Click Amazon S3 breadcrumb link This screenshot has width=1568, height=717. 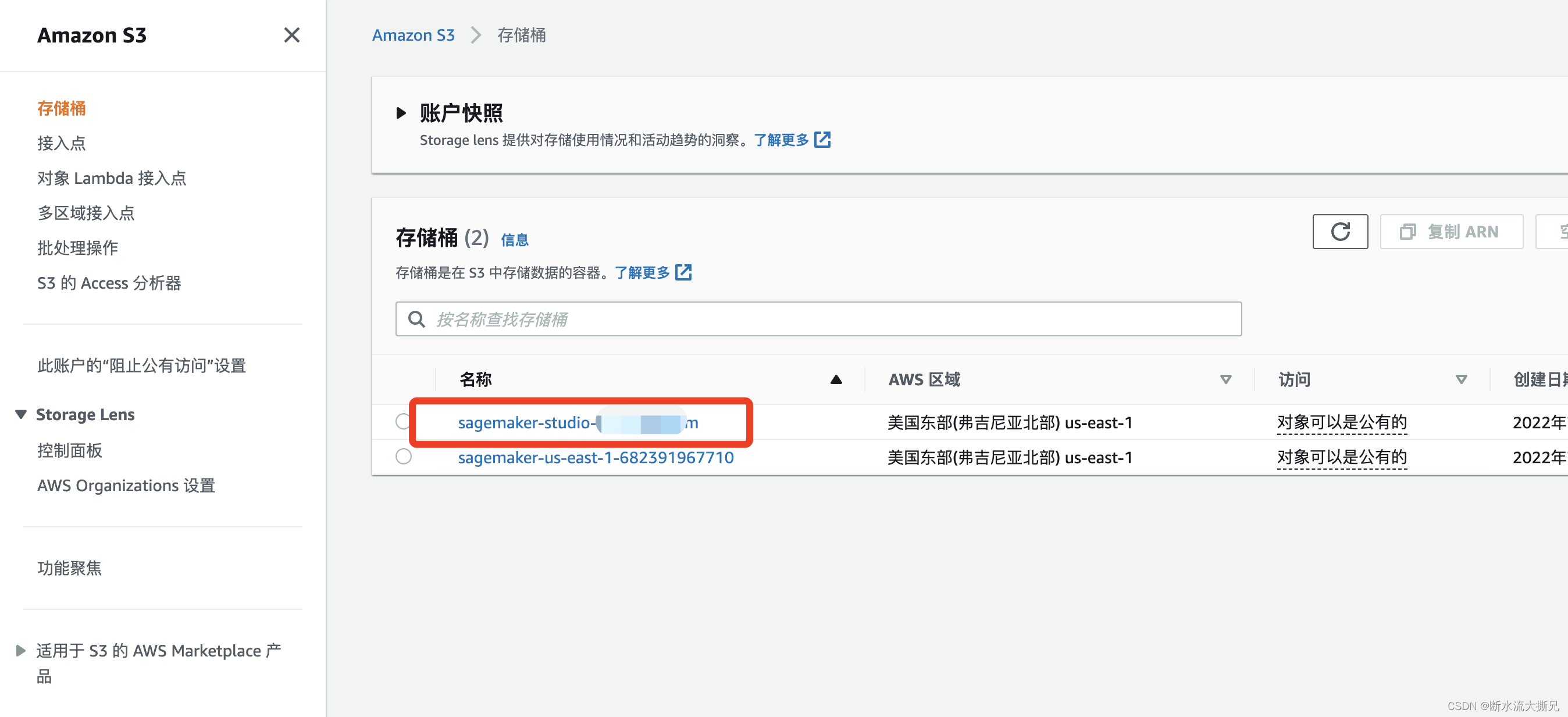(414, 36)
